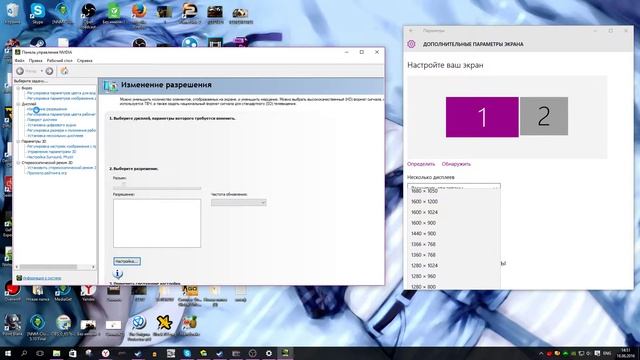Click the taskbar search icon
The image size is (640, 360).
point(24,353)
